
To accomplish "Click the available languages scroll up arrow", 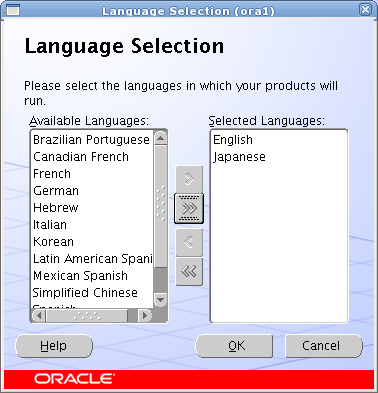I will point(161,138).
